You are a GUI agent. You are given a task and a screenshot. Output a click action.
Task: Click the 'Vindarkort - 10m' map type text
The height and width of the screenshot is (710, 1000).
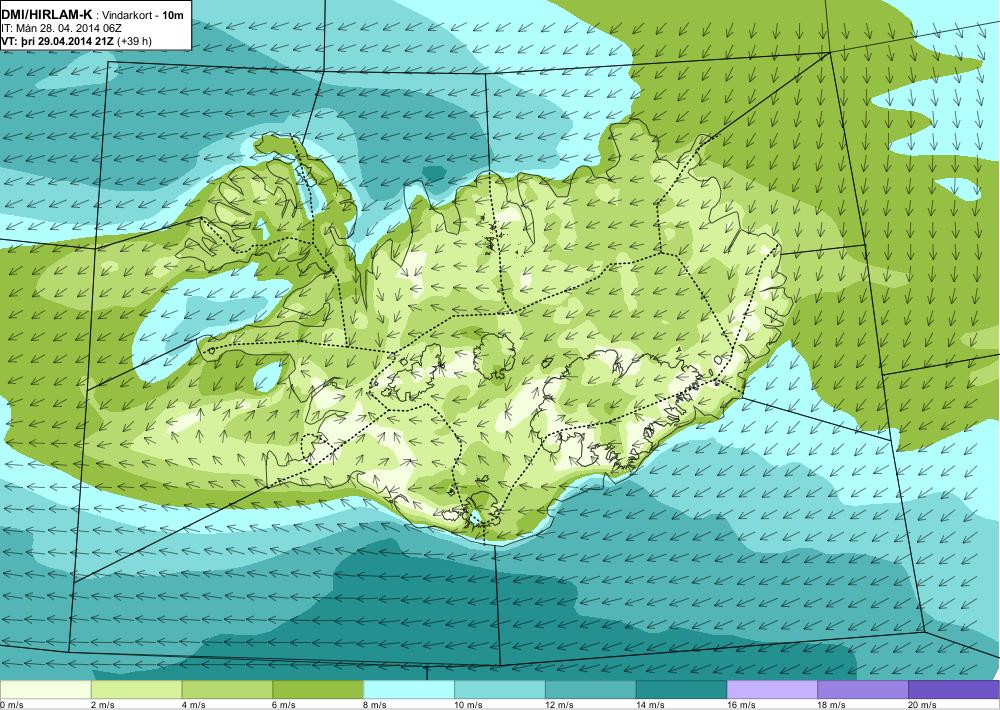pyautogui.click(x=143, y=15)
